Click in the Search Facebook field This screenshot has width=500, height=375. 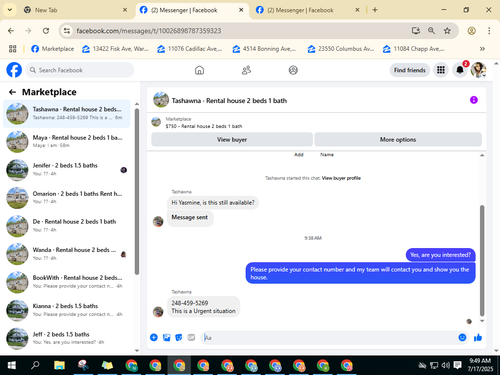[x=80, y=70]
